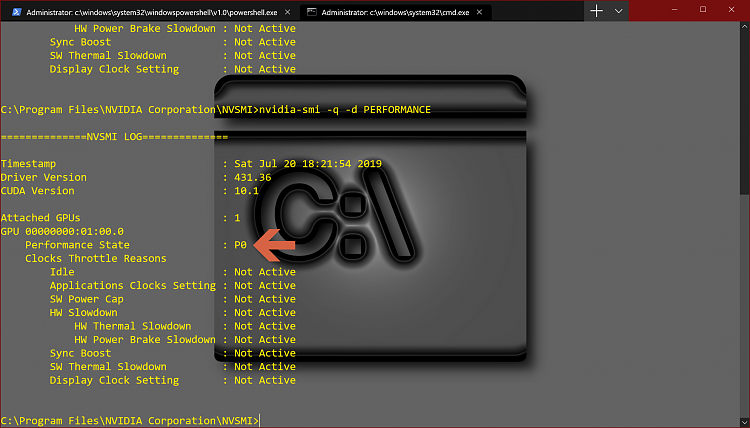Click the 'HW Thermal Slowdown' label

(133, 326)
